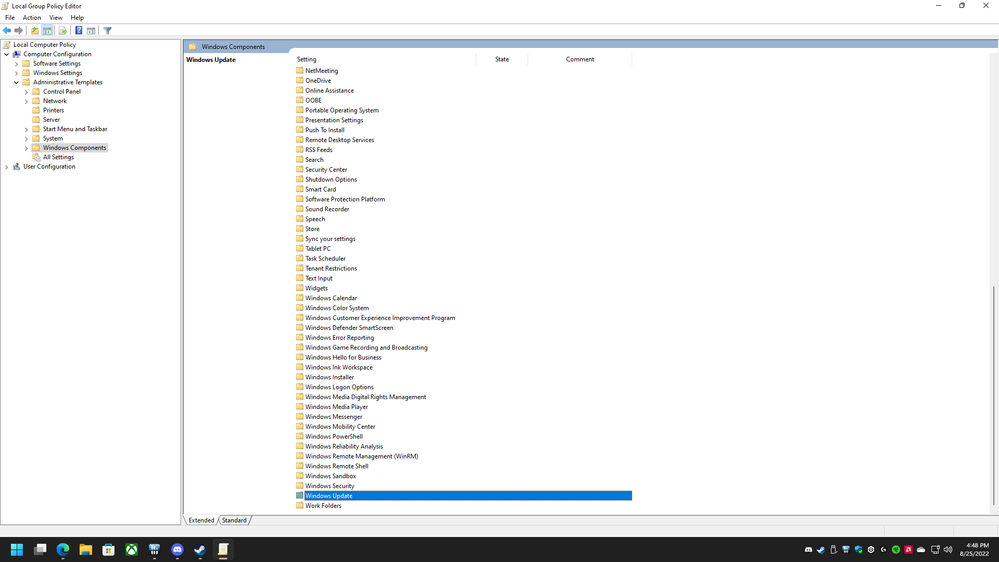Select Printers in the tree
The image size is (999, 562).
(54, 110)
